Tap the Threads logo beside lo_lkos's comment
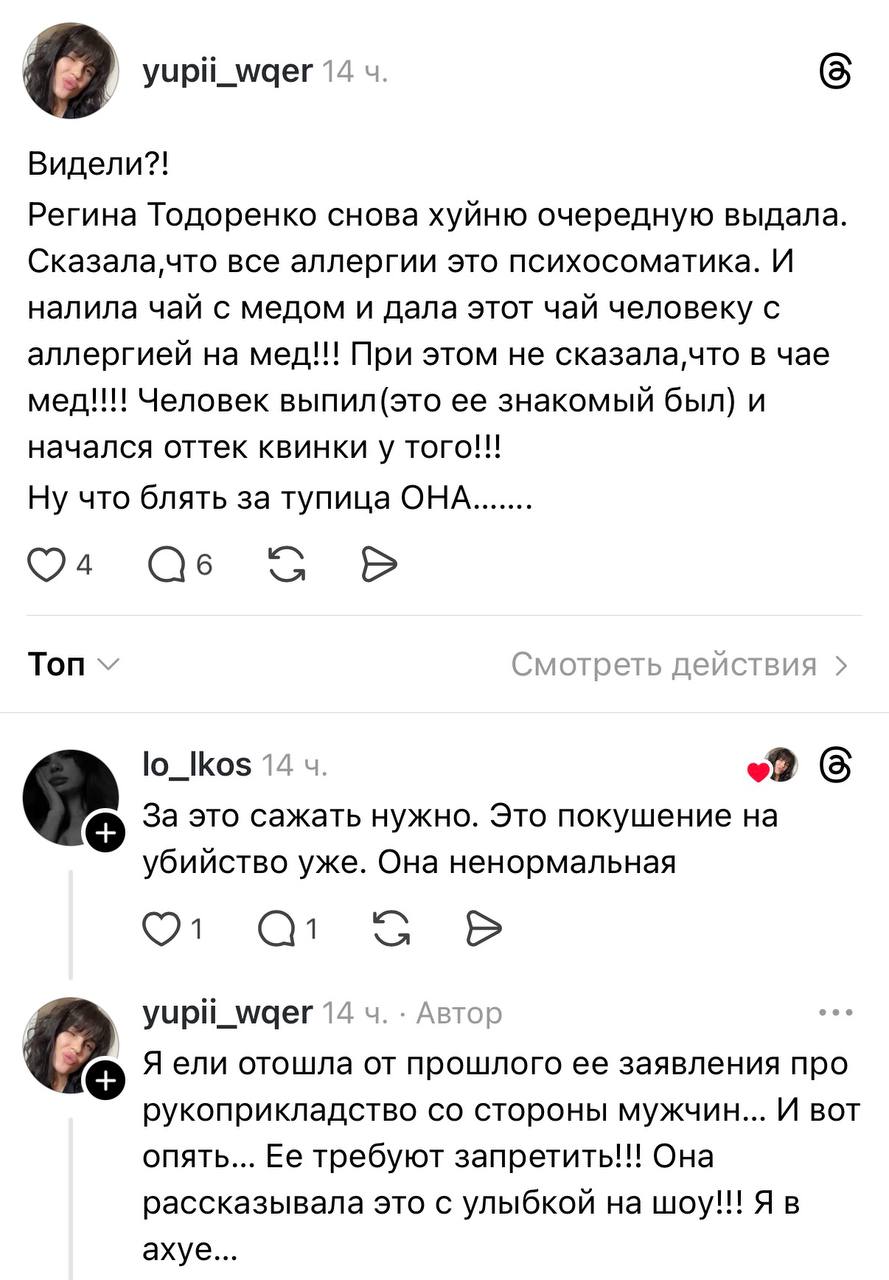Screen dimensions: 889x1280 point(836,766)
